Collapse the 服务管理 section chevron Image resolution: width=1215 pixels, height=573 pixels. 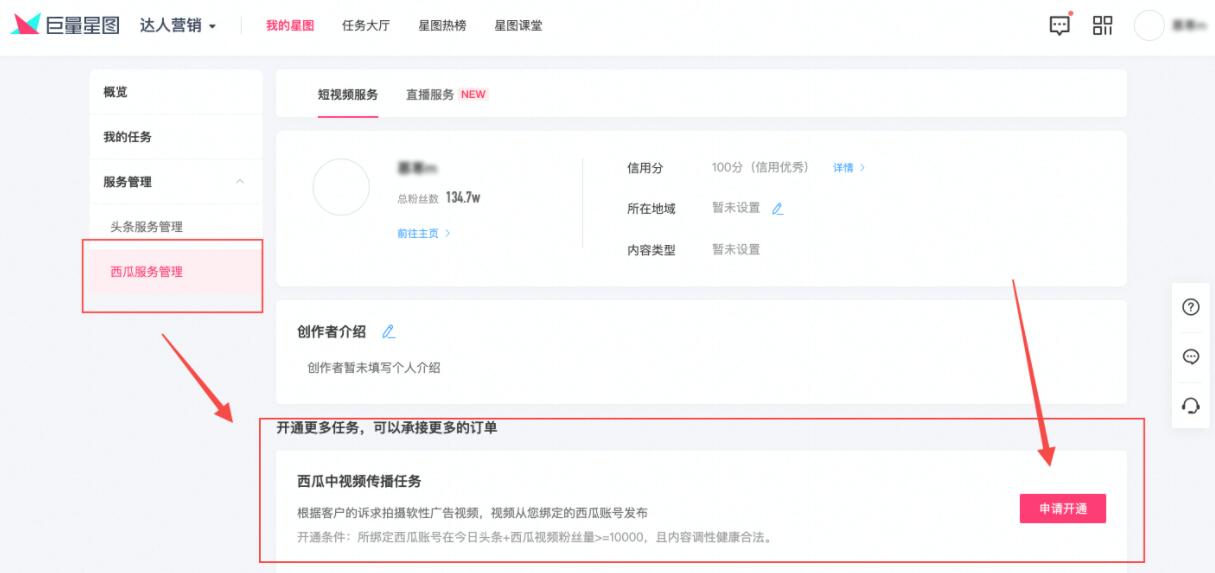point(239,182)
